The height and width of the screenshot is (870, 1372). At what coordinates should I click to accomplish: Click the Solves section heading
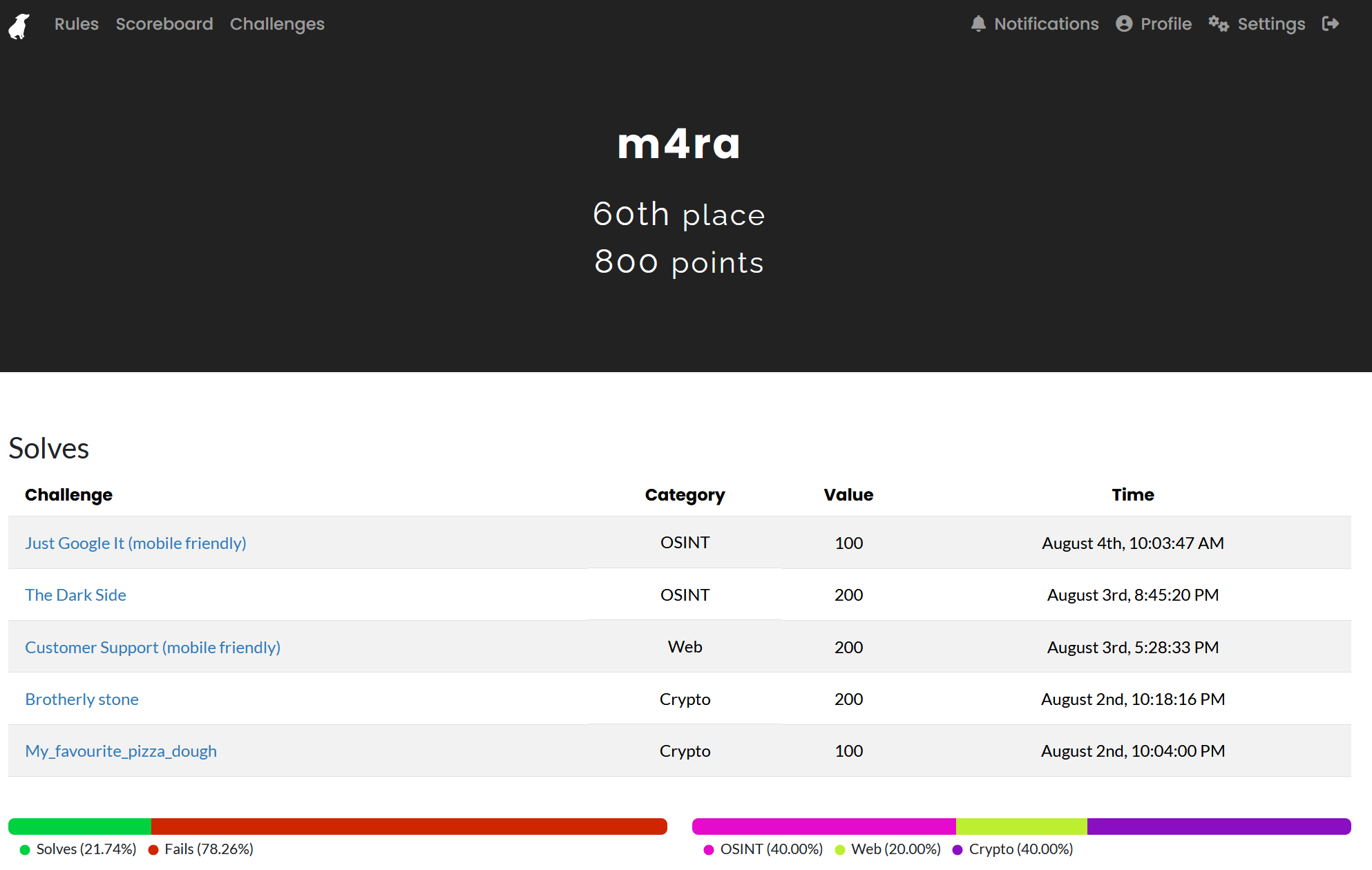pyautogui.click(x=49, y=449)
